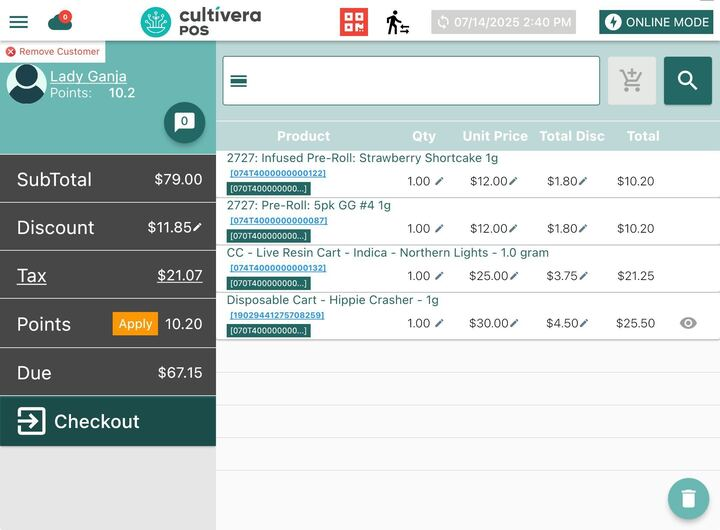Proceed with the Checkout button

(108, 421)
